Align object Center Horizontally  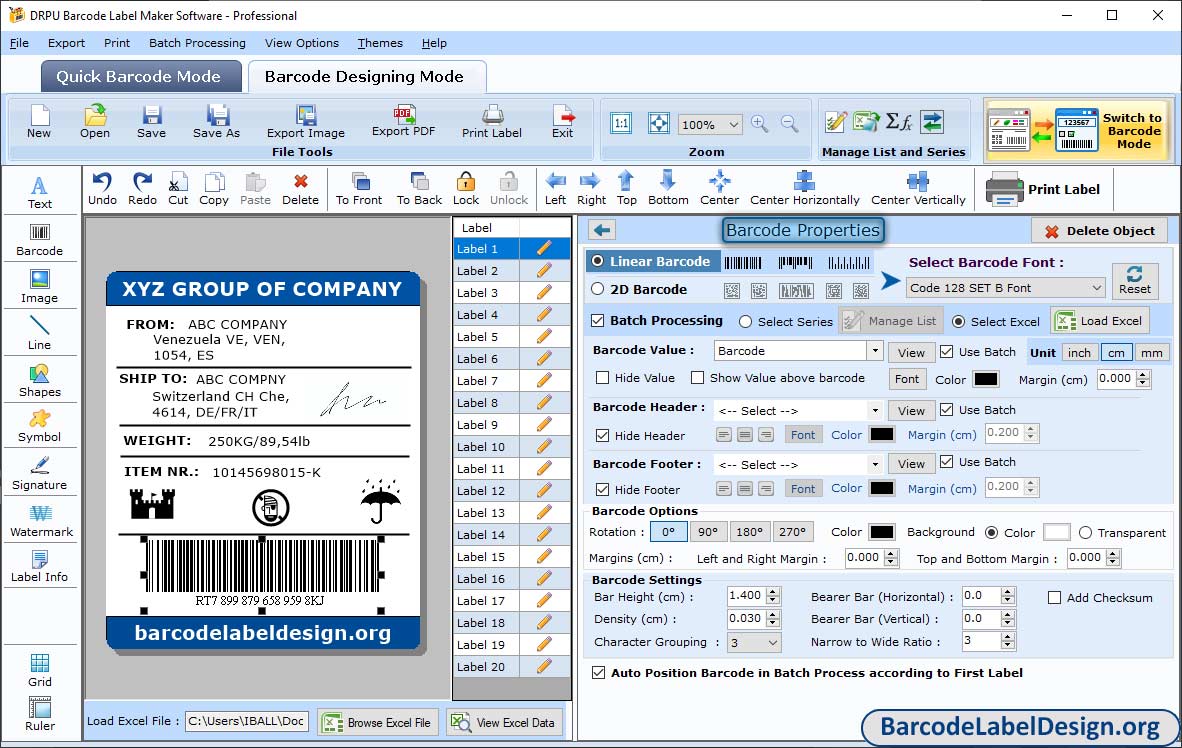coord(804,189)
